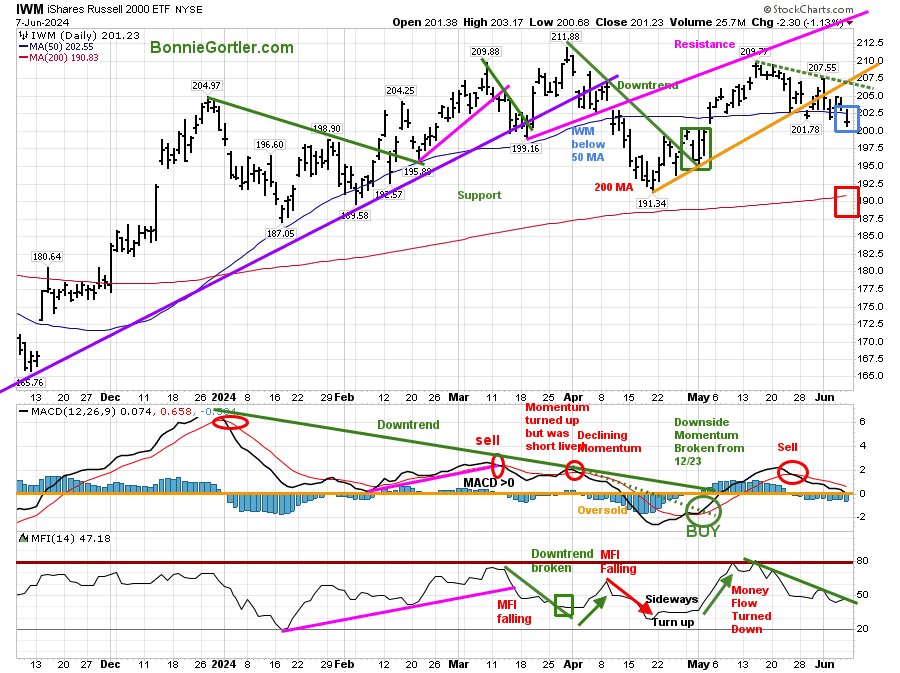The width and height of the screenshot is (900, 673).
Task: Click the 199.16 price label
Action: [525, 149]
